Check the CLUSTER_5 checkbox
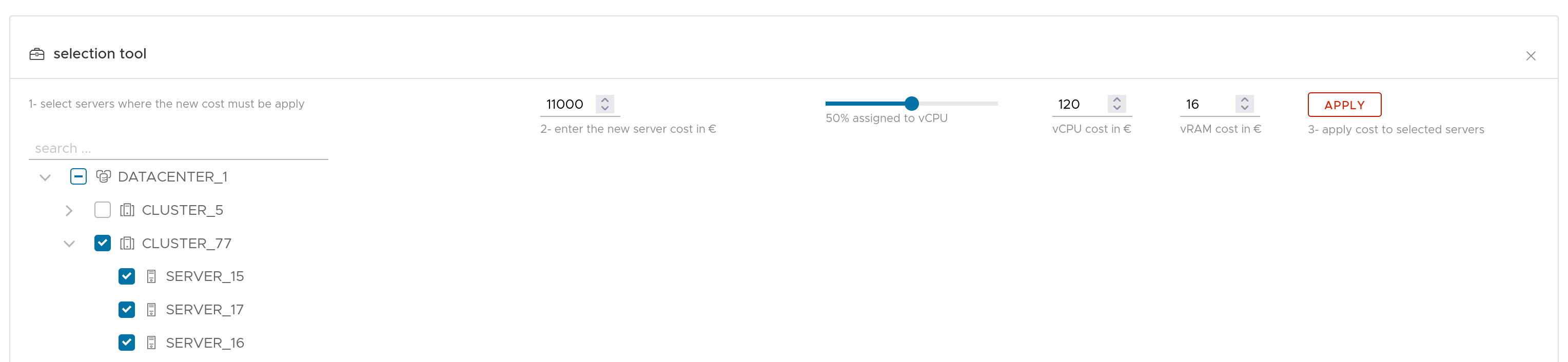This screenshot has width=1568, height=362. coord(103,210)
